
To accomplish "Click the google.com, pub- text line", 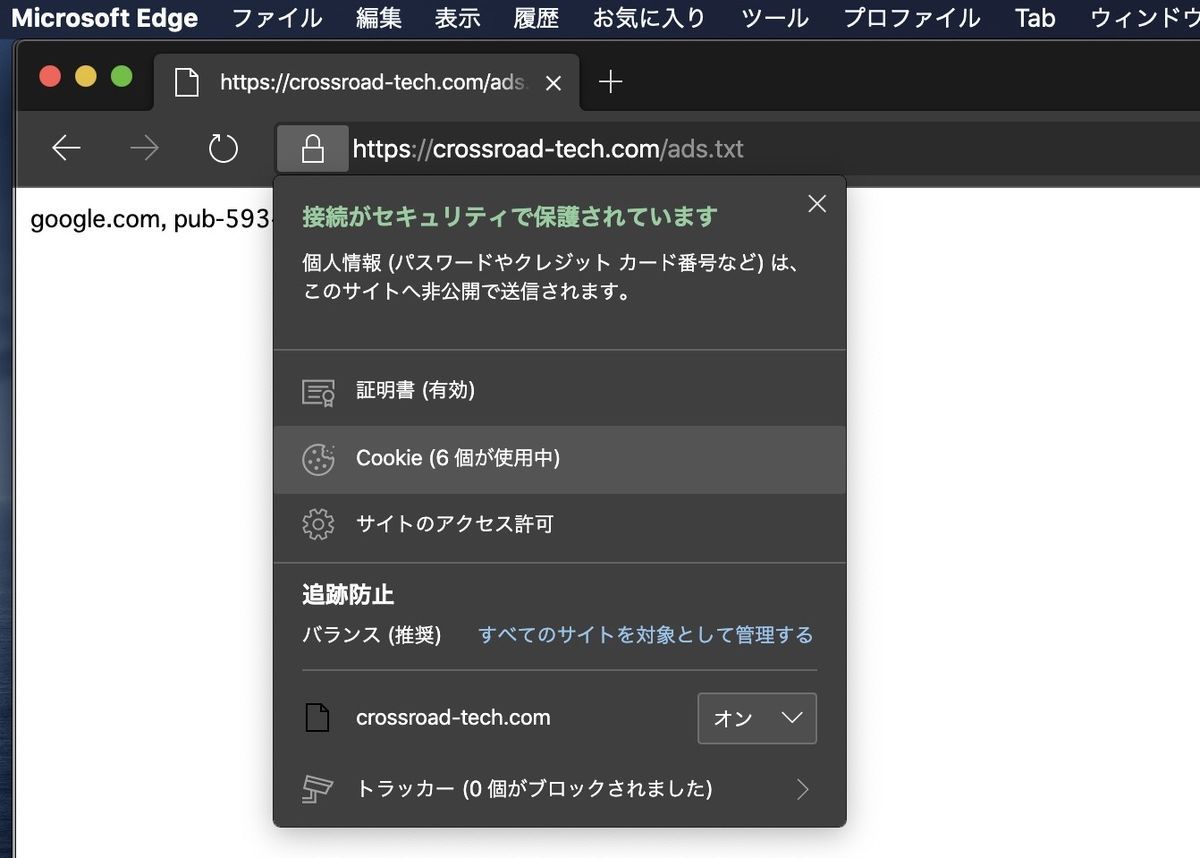I will 152,219.
